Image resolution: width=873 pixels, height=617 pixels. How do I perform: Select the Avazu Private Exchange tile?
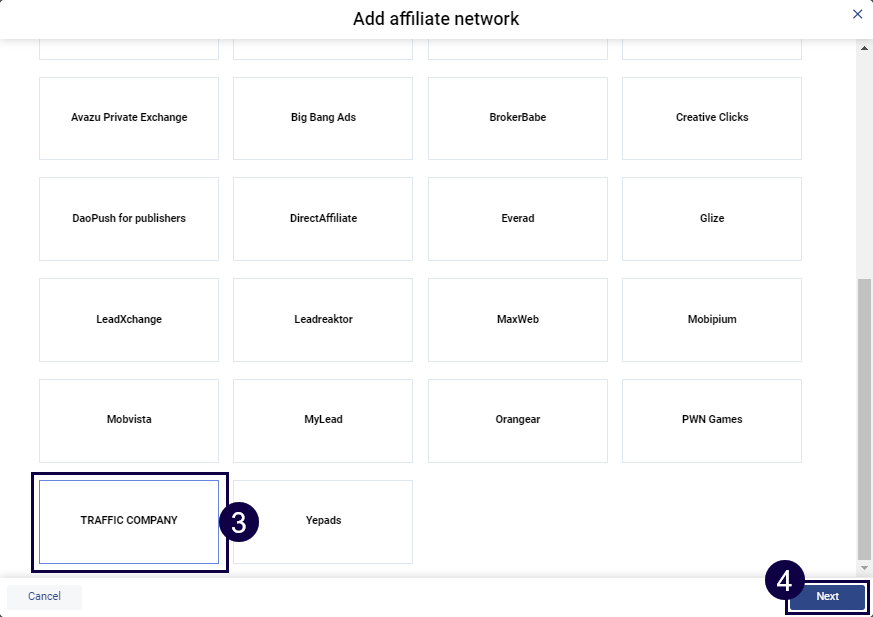[x=129, y=118]
